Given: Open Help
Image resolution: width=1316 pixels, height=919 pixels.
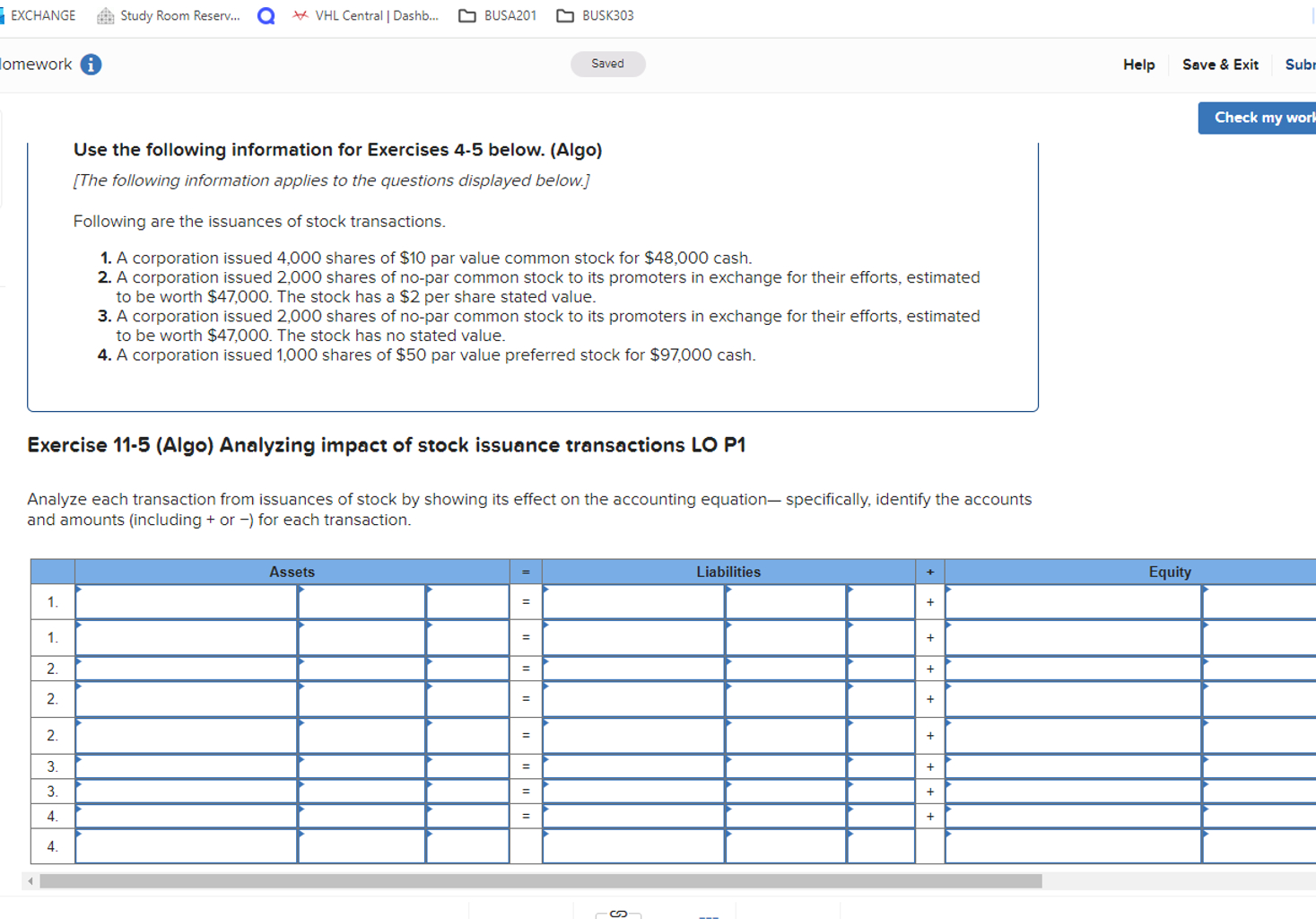Looking at the screenshot, I should tap(1137, 65).
